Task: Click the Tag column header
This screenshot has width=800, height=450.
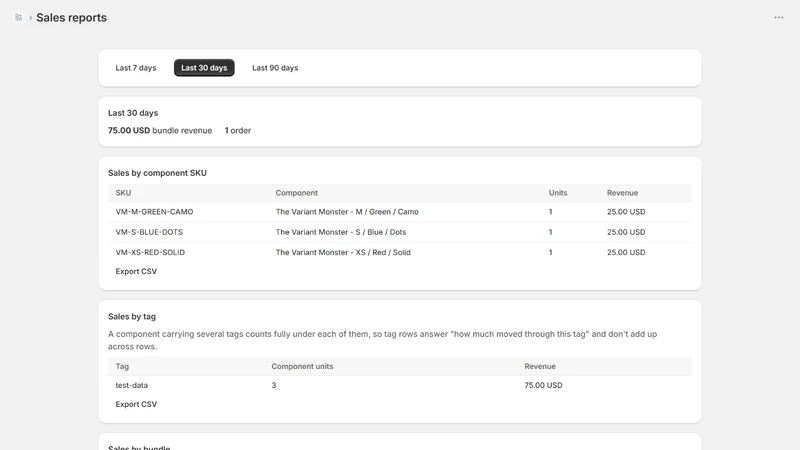Action: point(122,366)
